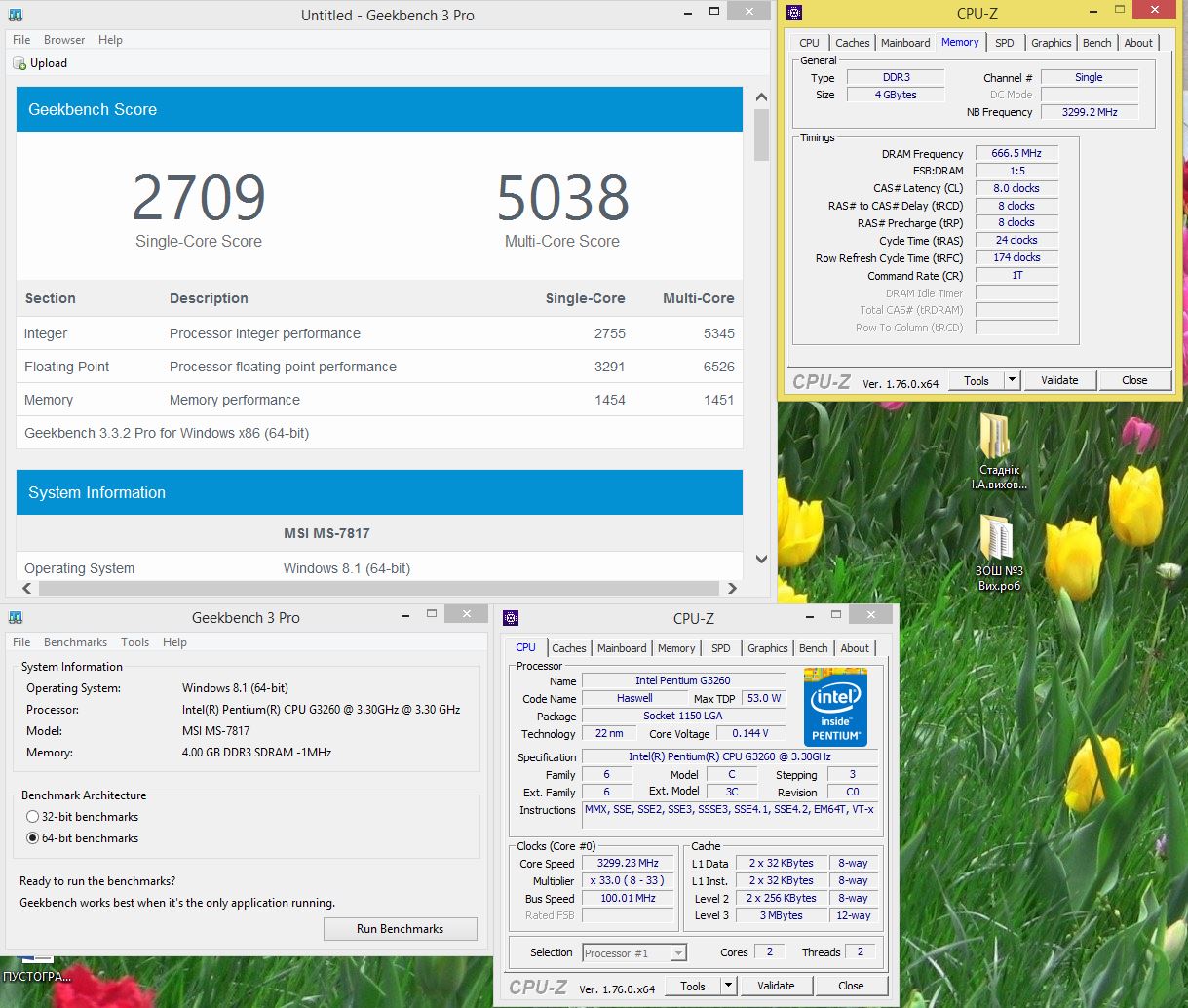The width and height of the screenshot is (1188, 1008).
Task: Click the Integer row single-core score 2755
Action: point(609,333)
